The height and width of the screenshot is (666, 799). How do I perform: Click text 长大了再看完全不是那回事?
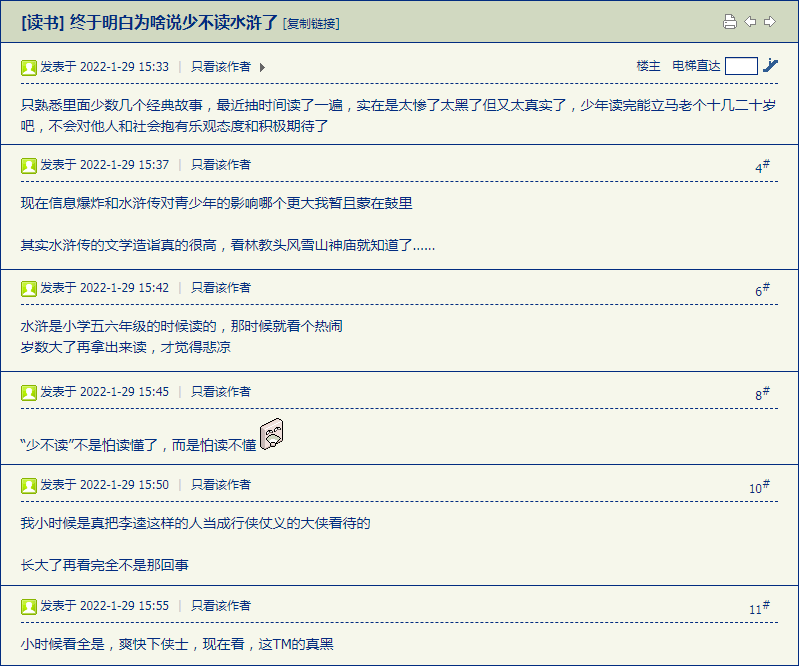[104, 565]
